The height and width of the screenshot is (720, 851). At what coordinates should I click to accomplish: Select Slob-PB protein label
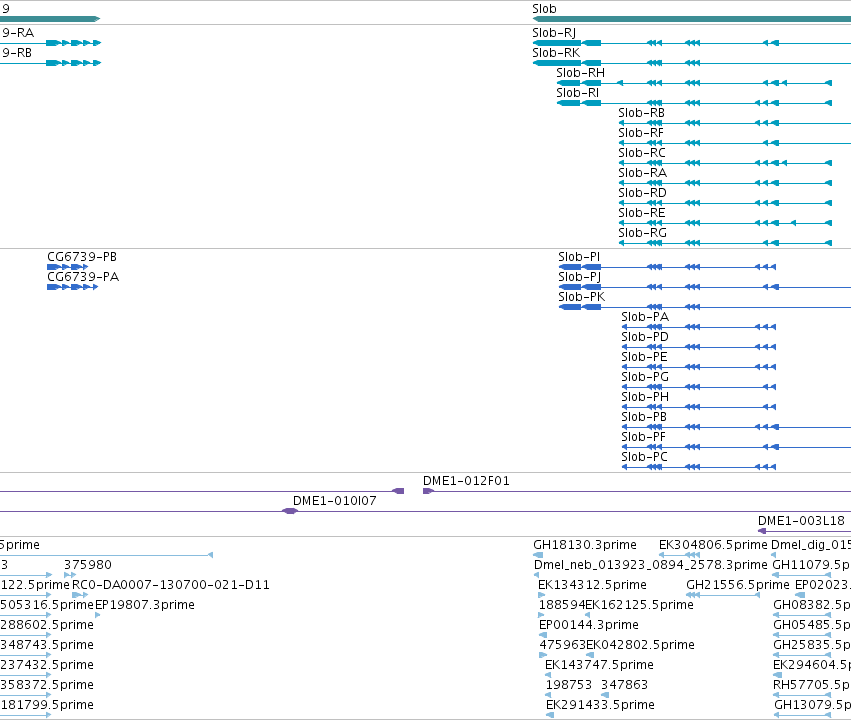pos(644,417)
